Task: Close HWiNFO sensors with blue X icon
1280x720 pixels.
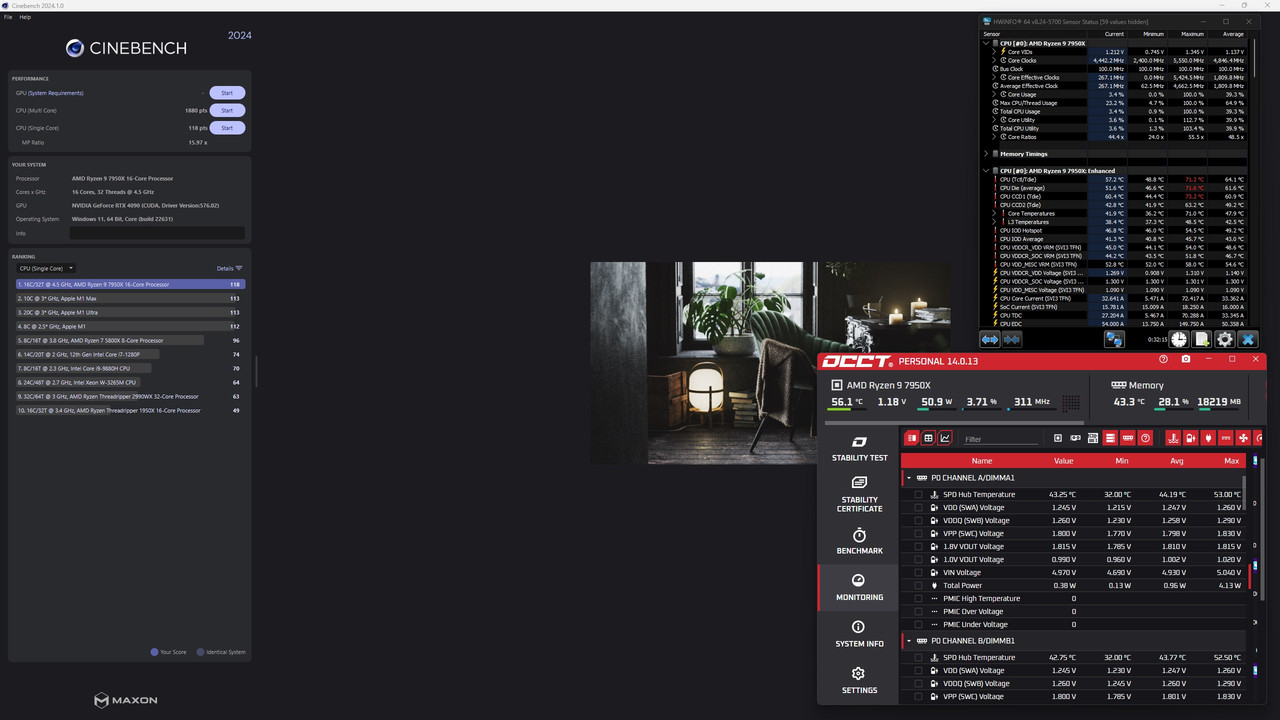Action: [1247, 340]
